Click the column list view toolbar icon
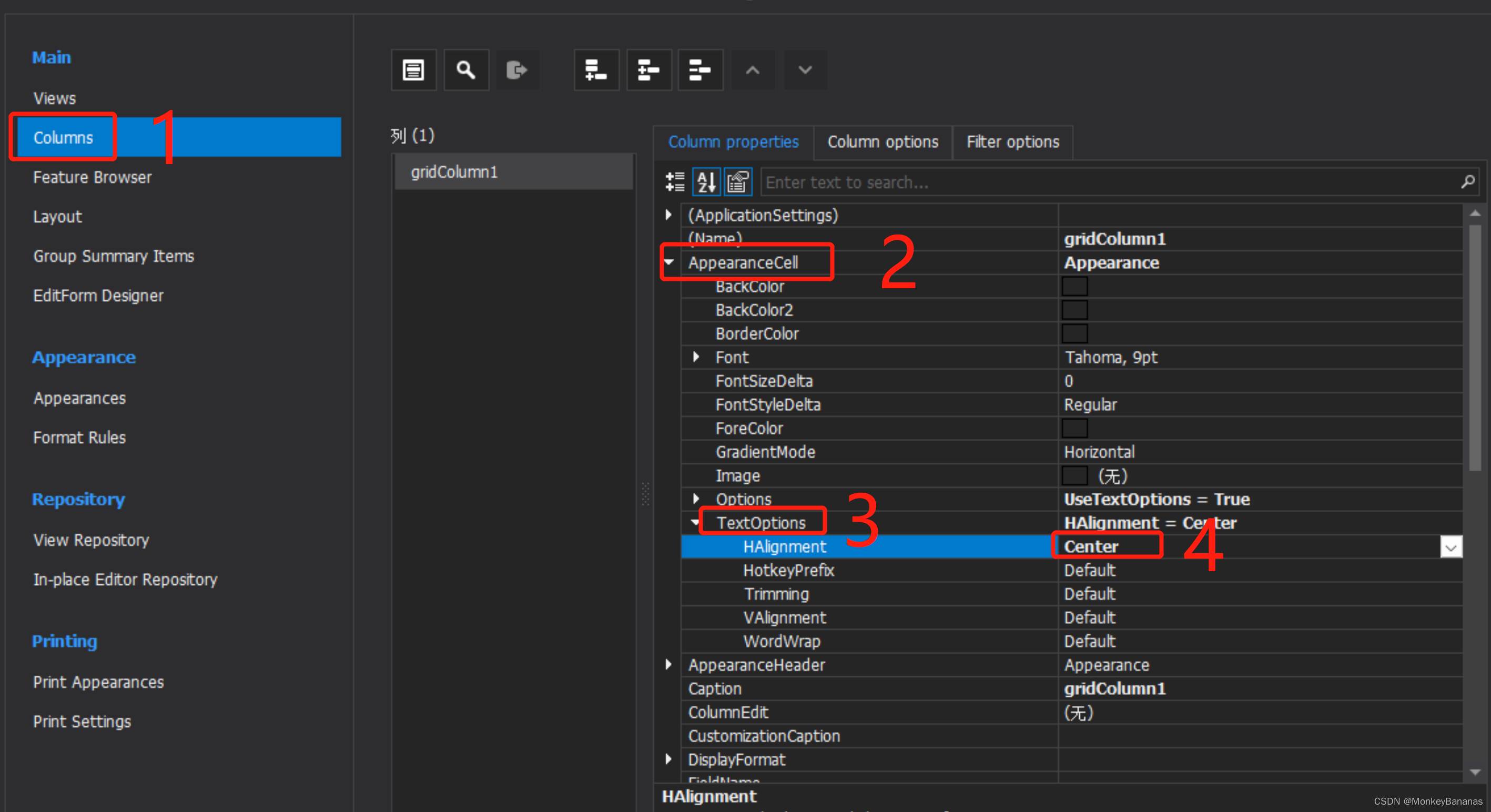Viewport: 1491px width, 812px height. point(413,70)
